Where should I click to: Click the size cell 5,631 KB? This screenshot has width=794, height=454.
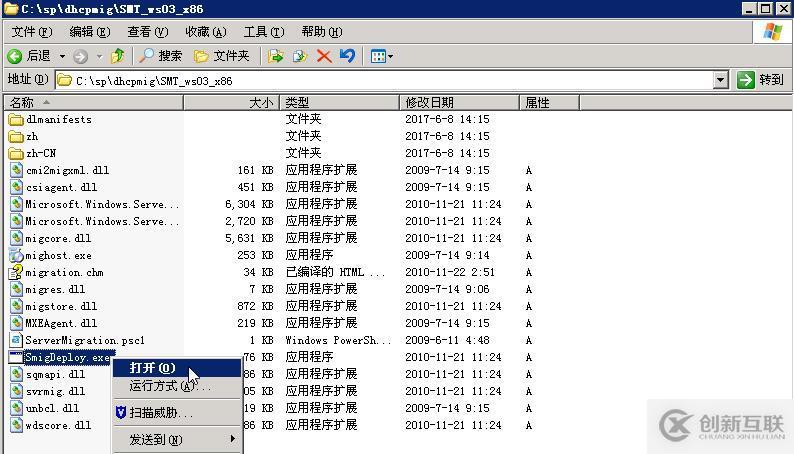[x=249, y=238]
